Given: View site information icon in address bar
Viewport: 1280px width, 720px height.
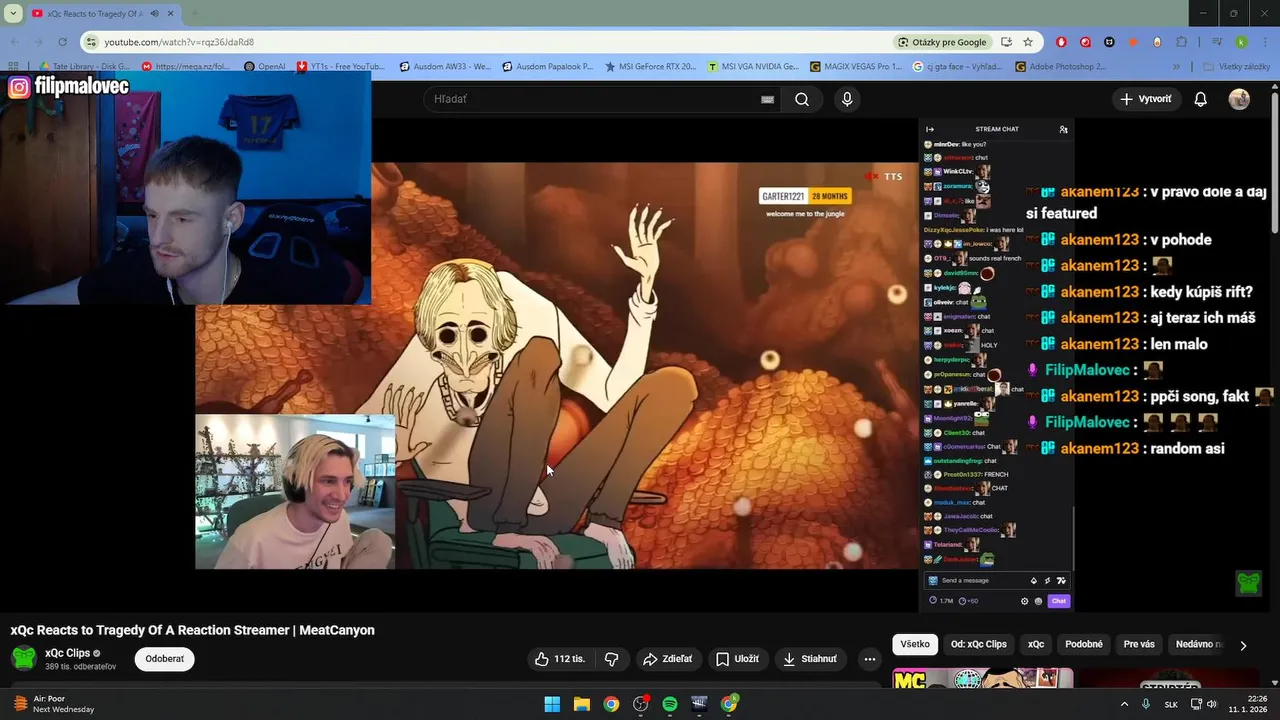Looking at the screenshot, I should click(92, 42).
